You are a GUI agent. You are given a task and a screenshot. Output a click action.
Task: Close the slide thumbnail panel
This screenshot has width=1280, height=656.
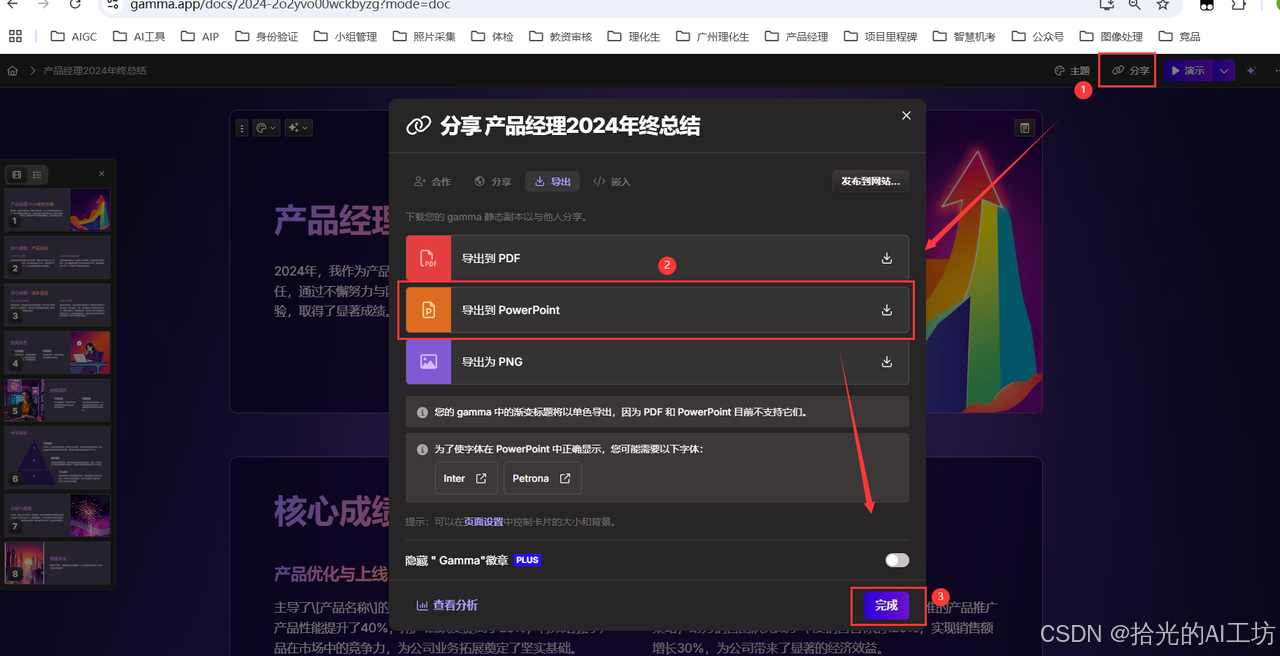(x=101, y=174)
